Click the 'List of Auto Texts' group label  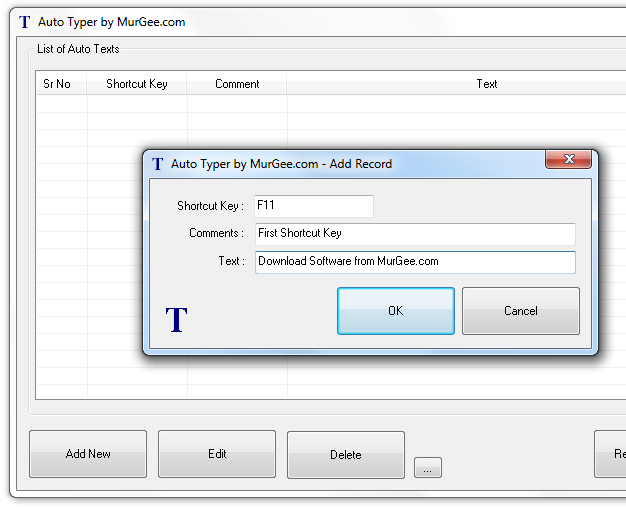78,49
